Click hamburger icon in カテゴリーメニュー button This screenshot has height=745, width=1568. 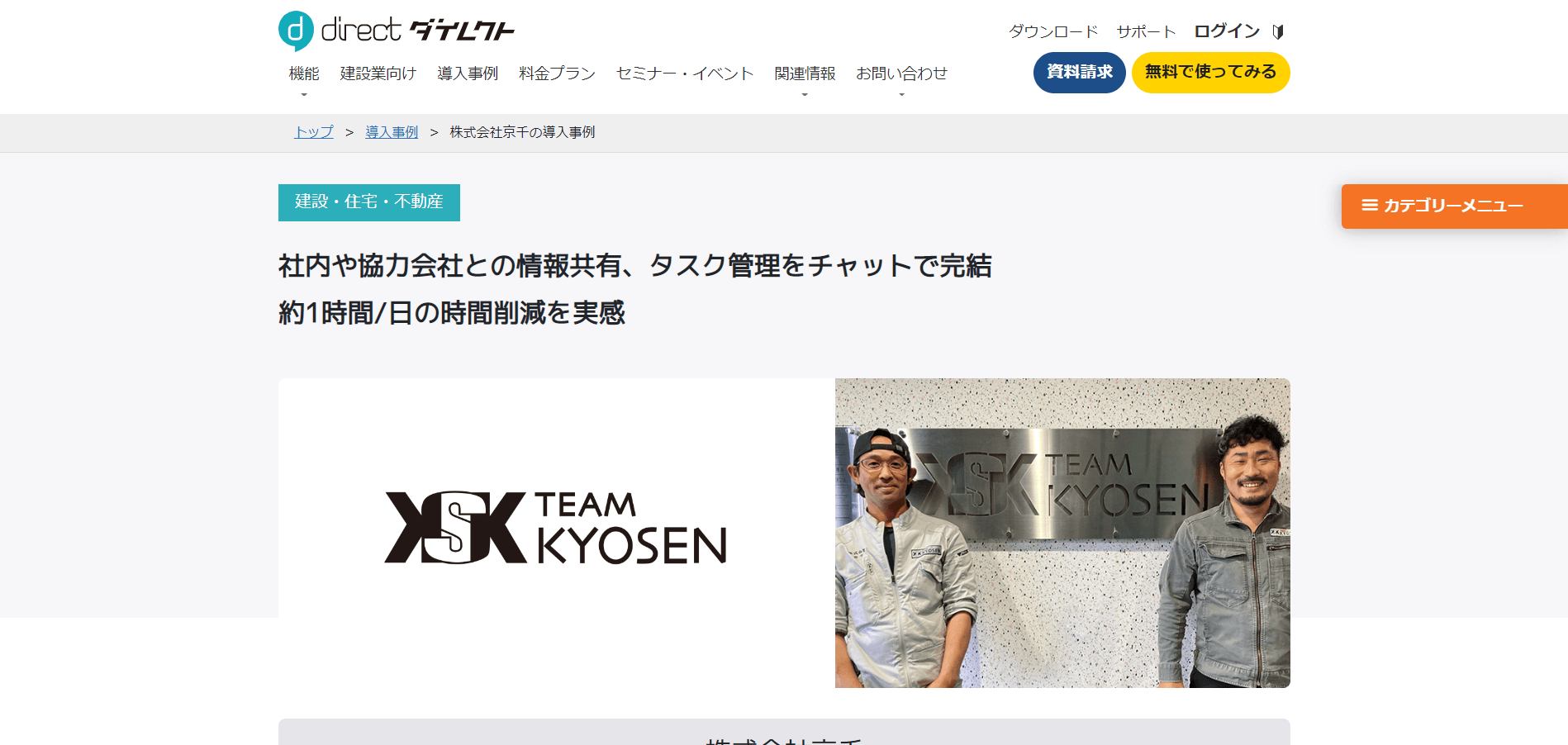(x=1370, y=205)
